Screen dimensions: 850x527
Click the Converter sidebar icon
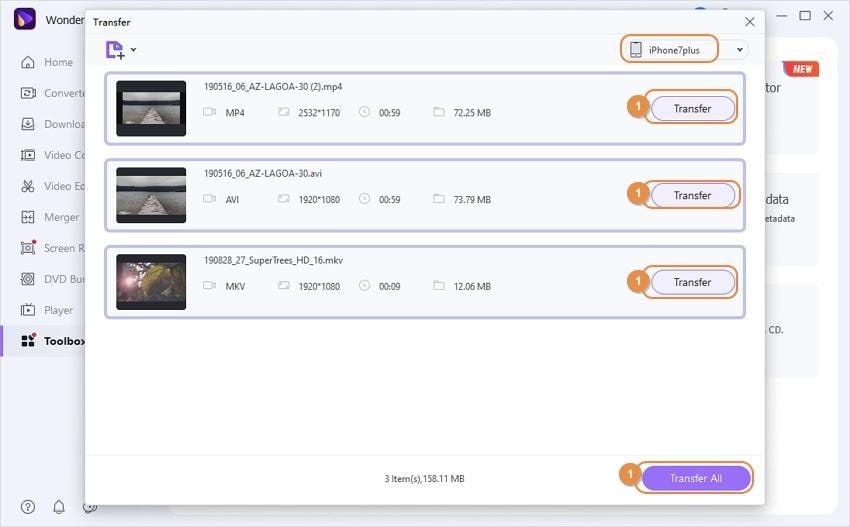click(28, 93)
